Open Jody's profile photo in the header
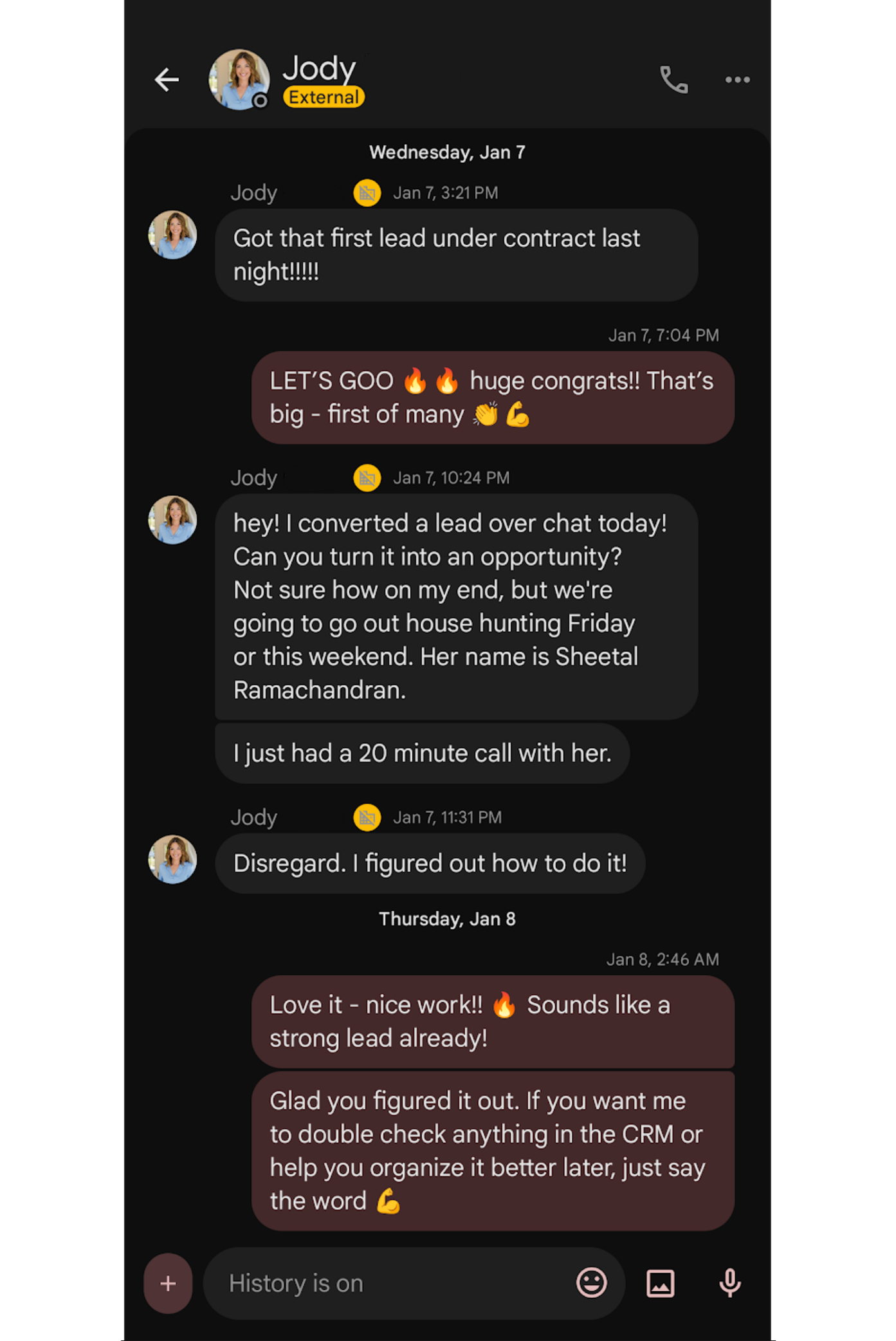The width and height of the screenshot is (896, 1341). click(x=239, y=80)
